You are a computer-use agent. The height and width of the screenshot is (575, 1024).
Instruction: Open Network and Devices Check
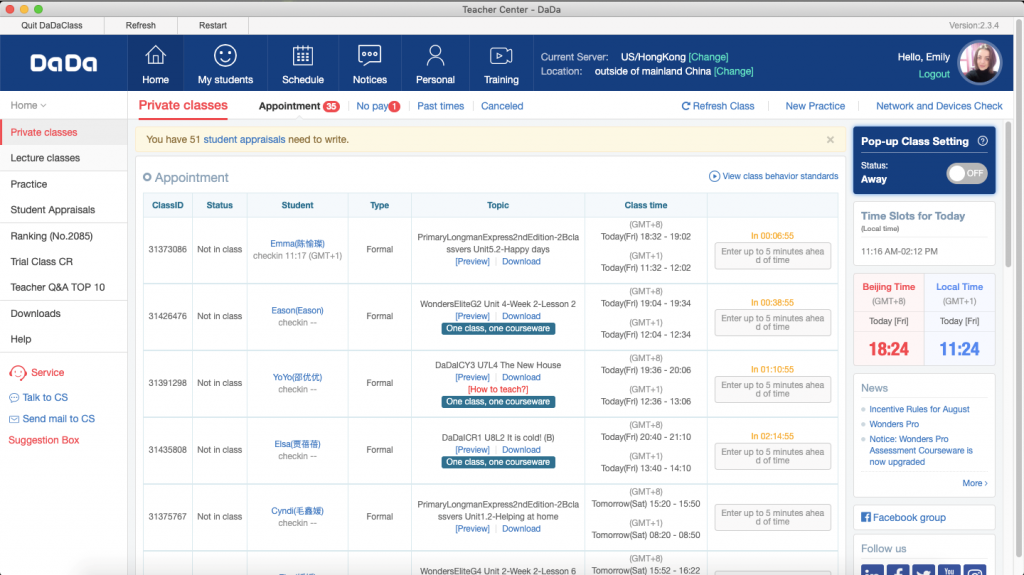939,106
